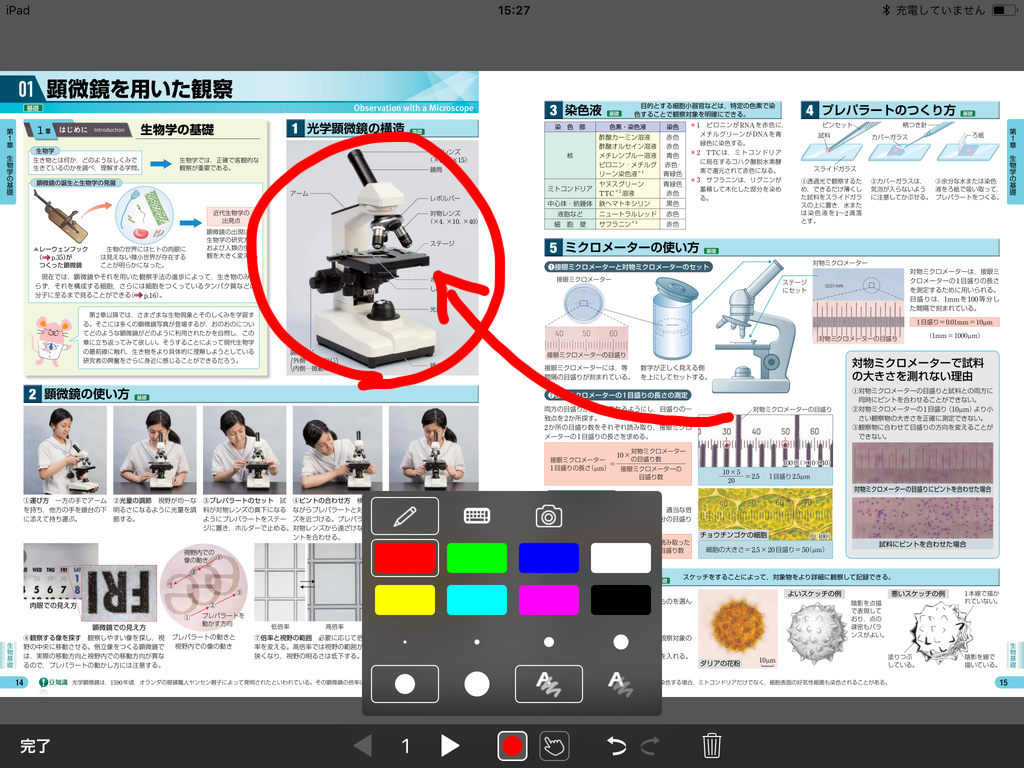
Task: Go to the previous page arrow
Action: tap(363, 745)
